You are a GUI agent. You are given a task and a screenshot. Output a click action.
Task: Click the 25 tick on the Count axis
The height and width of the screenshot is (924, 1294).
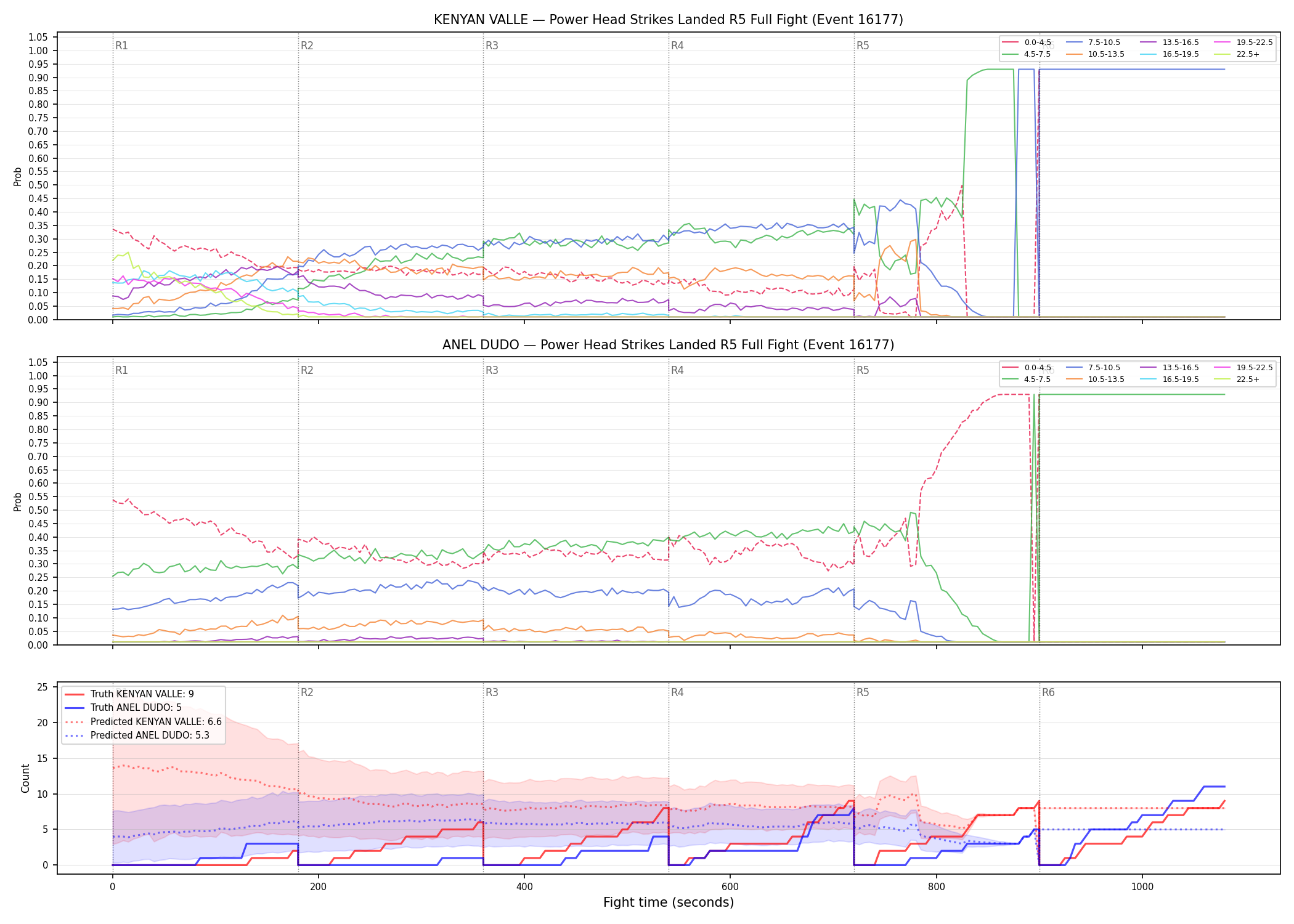(x=43, y=687)
